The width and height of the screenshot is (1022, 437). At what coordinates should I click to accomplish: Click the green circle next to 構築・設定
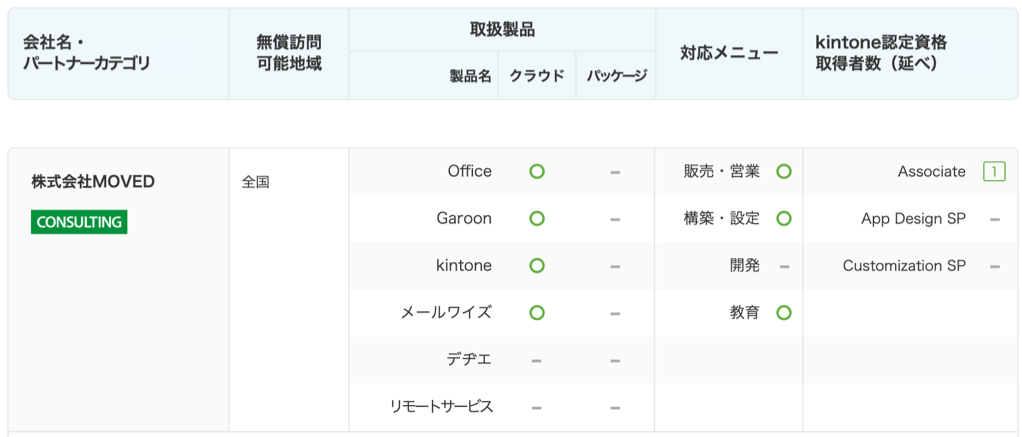(x=784, y=219)
